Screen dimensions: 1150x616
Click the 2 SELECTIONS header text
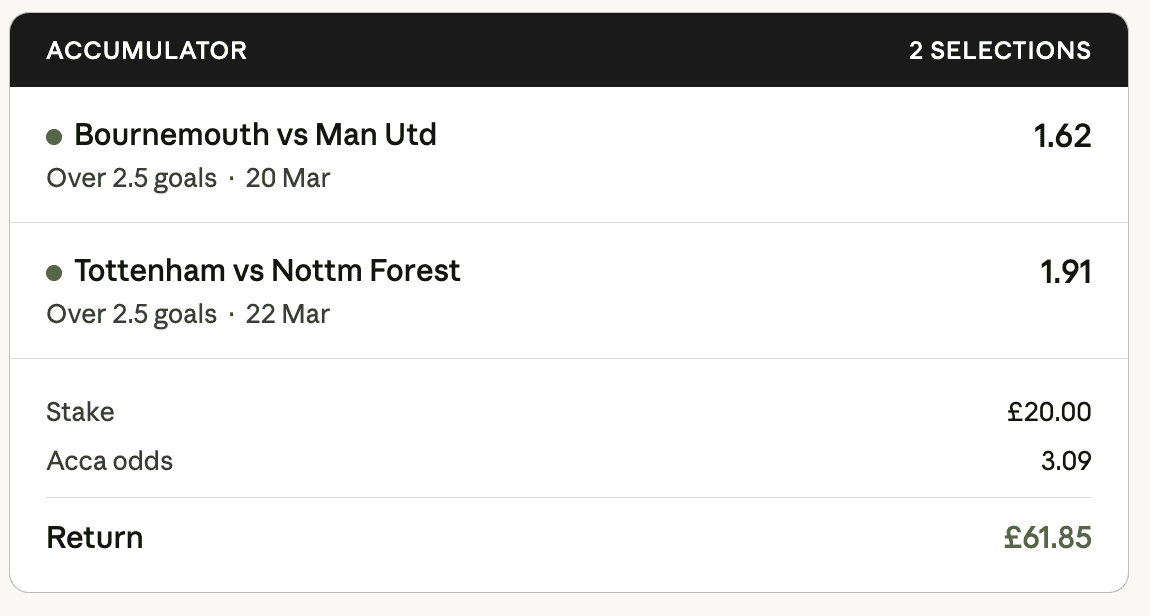tap(999, 50)
